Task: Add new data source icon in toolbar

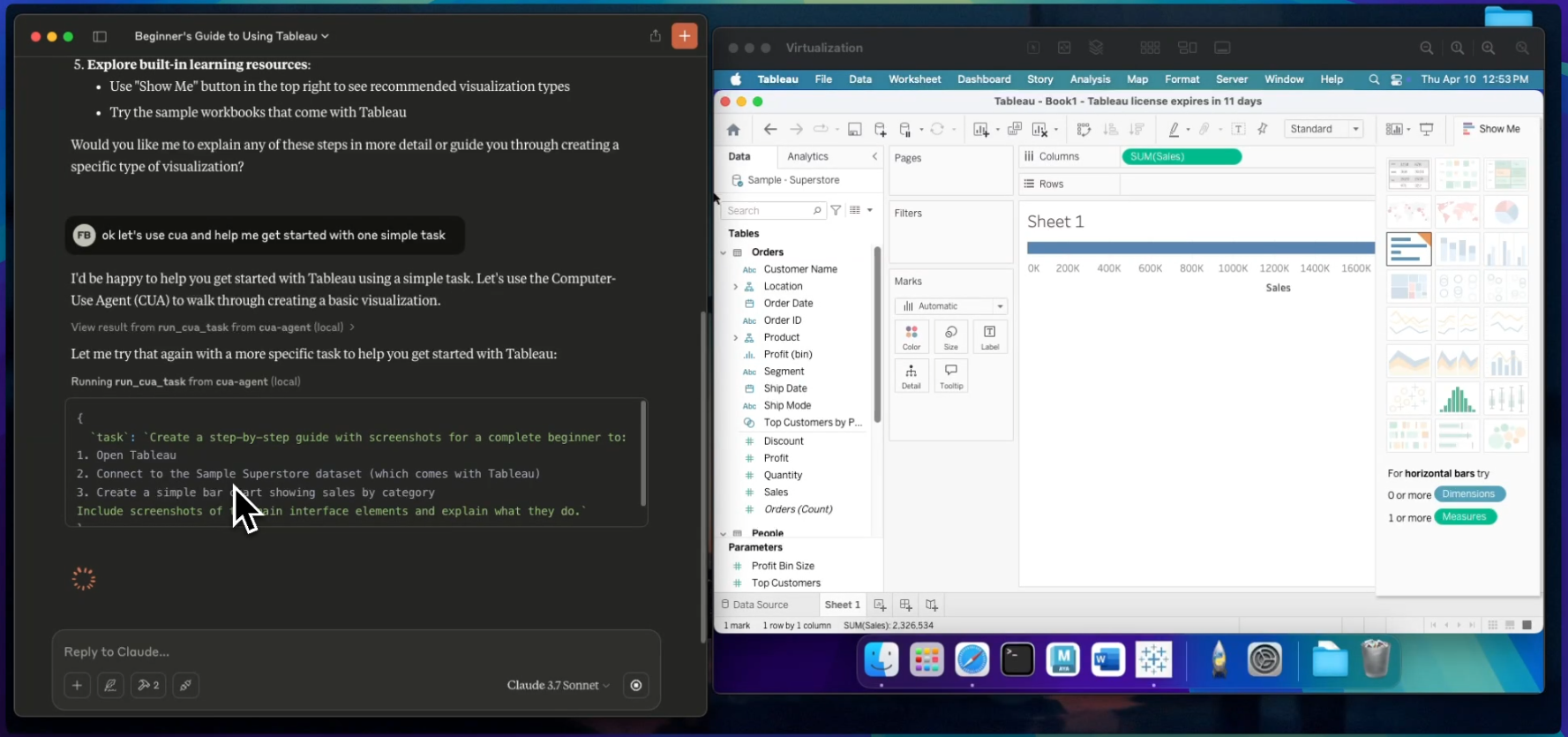Action: (880, 130)
